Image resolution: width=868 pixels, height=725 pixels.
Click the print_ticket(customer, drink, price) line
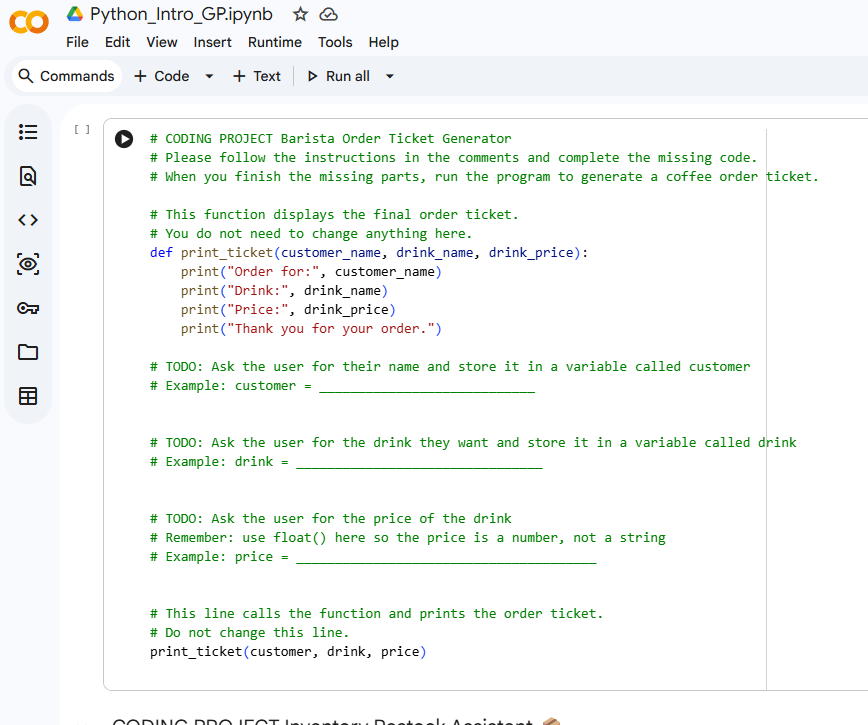tap(288, 652)
